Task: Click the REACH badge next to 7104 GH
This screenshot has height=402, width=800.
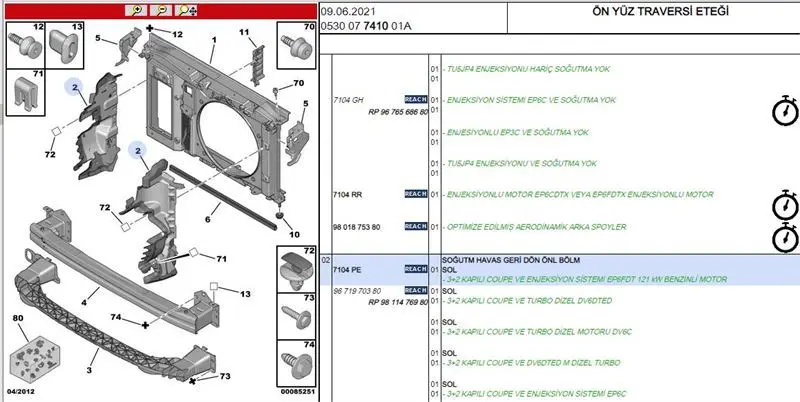Action: point(415,100)
